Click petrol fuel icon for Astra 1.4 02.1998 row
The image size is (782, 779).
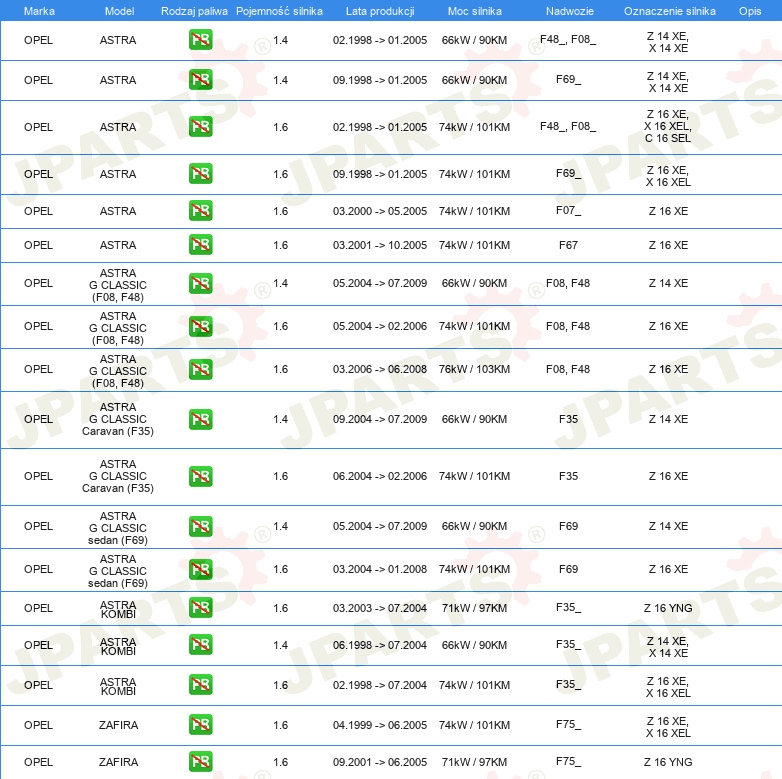pyautogui.click(x=200, y=40)
